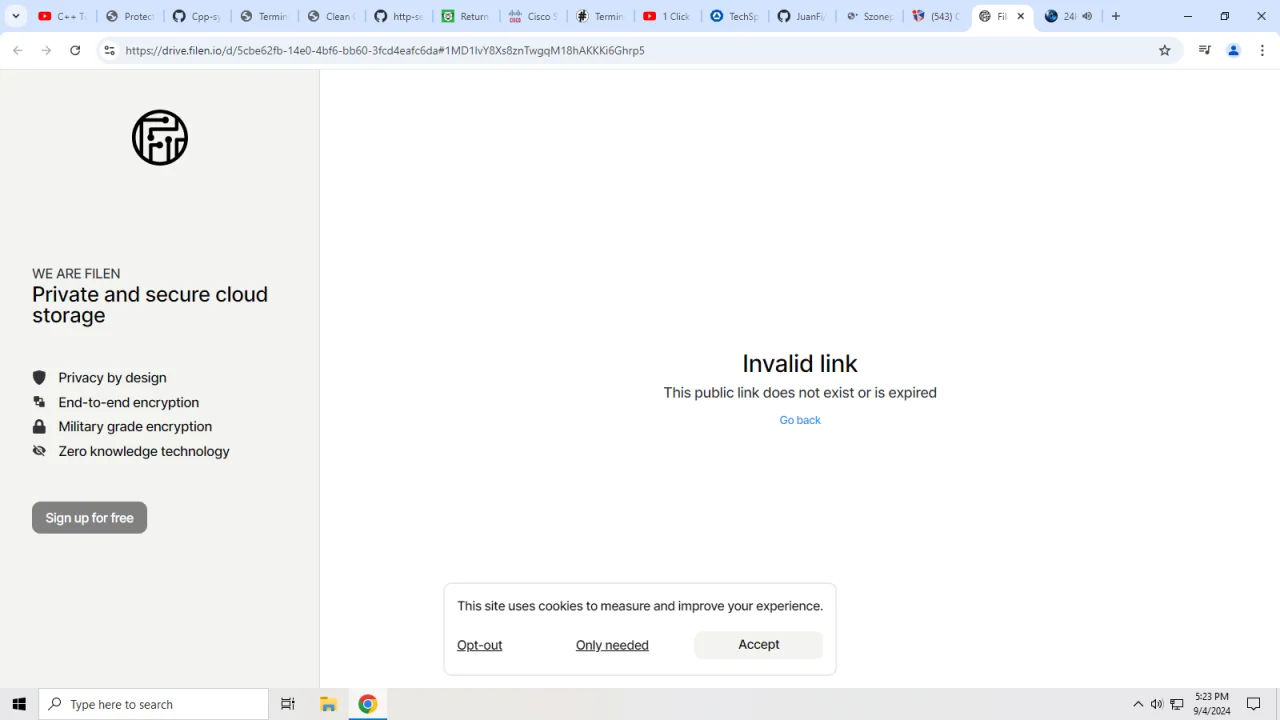Viewport: 1280px width, 720px height.
Task: Click the End-to-end encryption icon
Action: [x=39, y=402]
